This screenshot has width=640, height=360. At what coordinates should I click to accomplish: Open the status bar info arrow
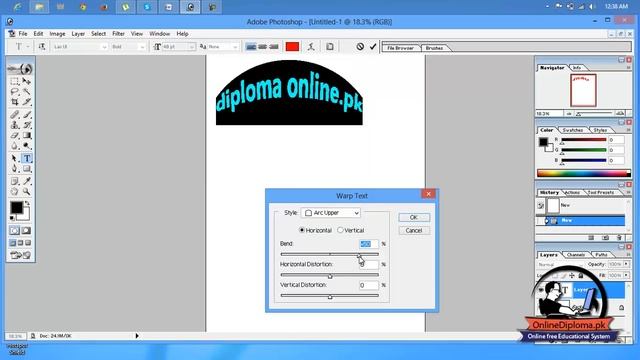point(137,336)
